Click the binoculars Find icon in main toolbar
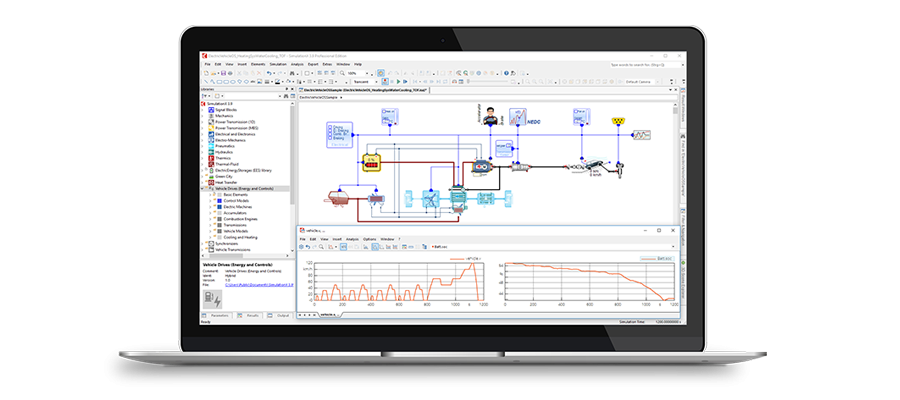Screen dimensions: 900x400 coord(292,73)
